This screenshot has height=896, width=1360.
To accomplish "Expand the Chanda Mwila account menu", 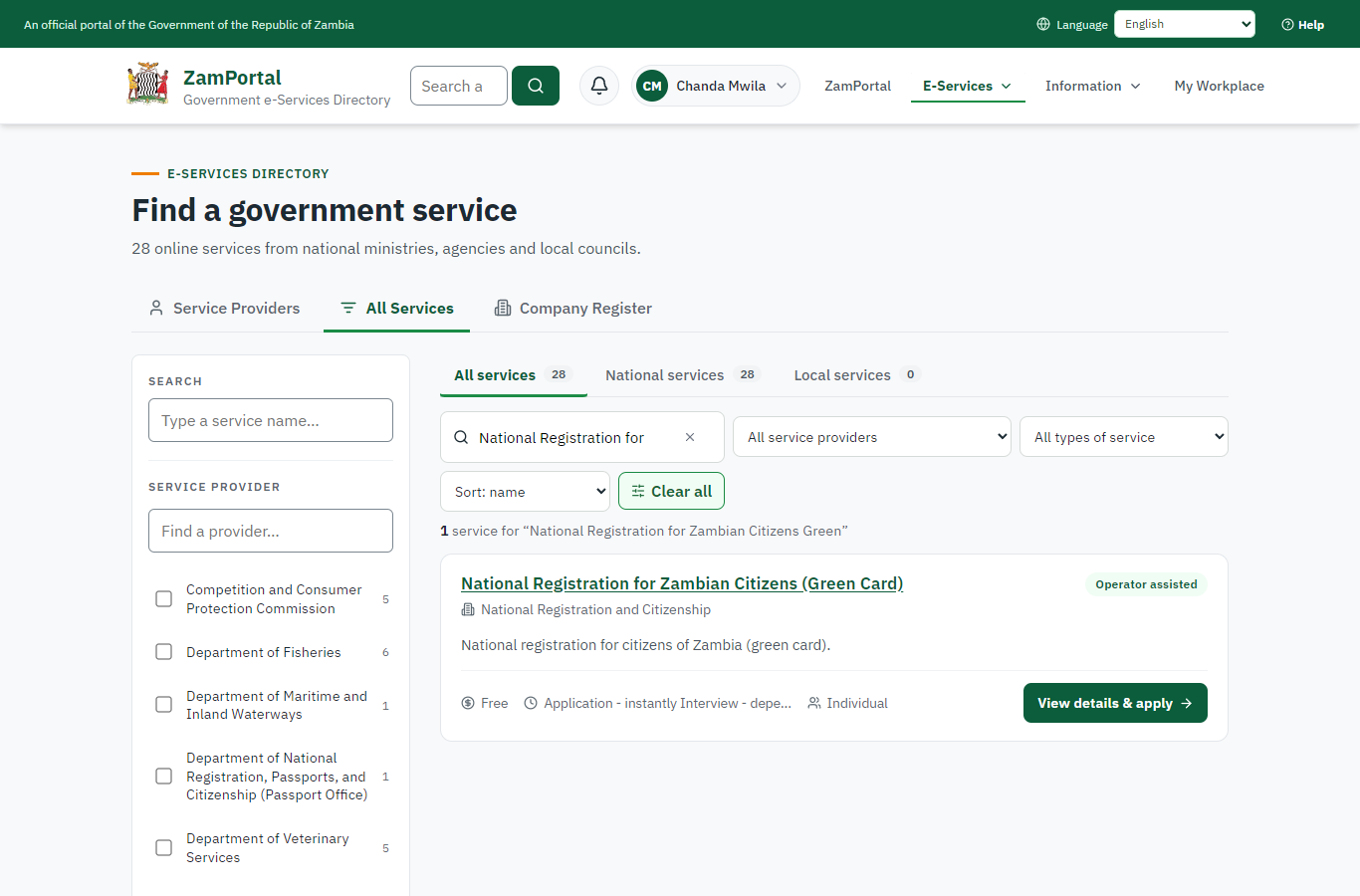I will coord(716,86).
